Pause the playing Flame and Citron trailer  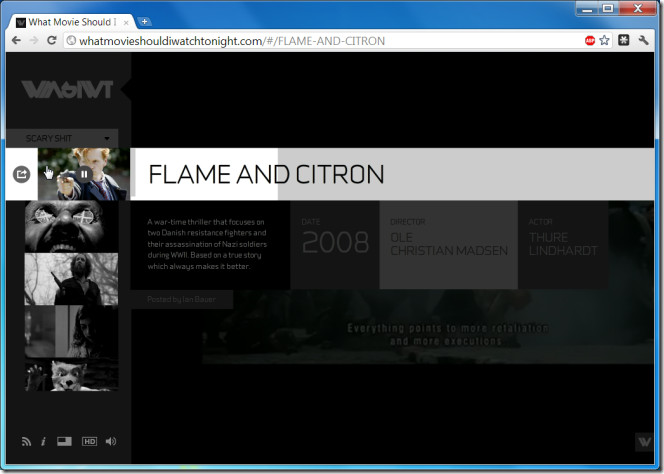(x=84, y=174)
